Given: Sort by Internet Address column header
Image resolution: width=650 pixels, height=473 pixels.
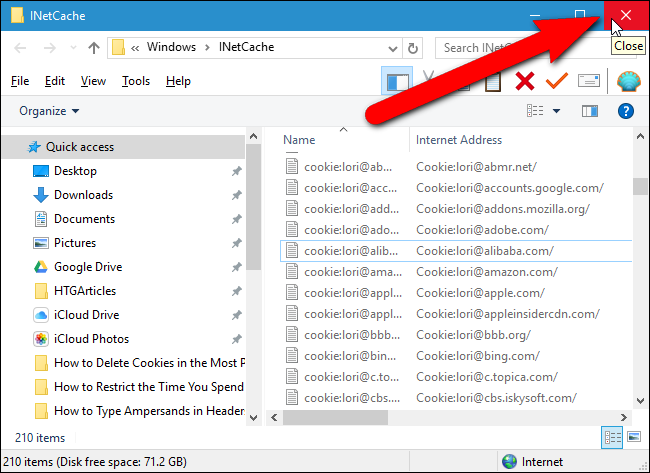Looking at the screenshot, I should (458, 140).
